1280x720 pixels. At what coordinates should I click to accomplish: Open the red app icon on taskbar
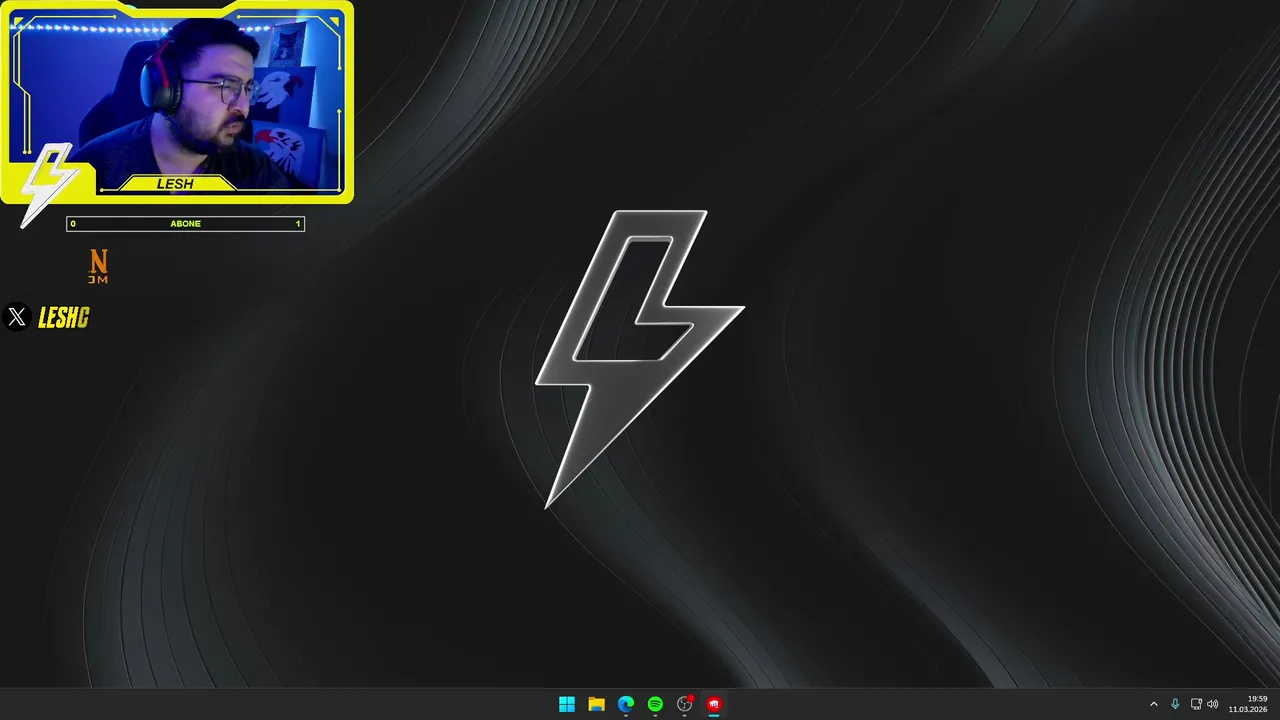pyautogui.click(x=714, y=704)
